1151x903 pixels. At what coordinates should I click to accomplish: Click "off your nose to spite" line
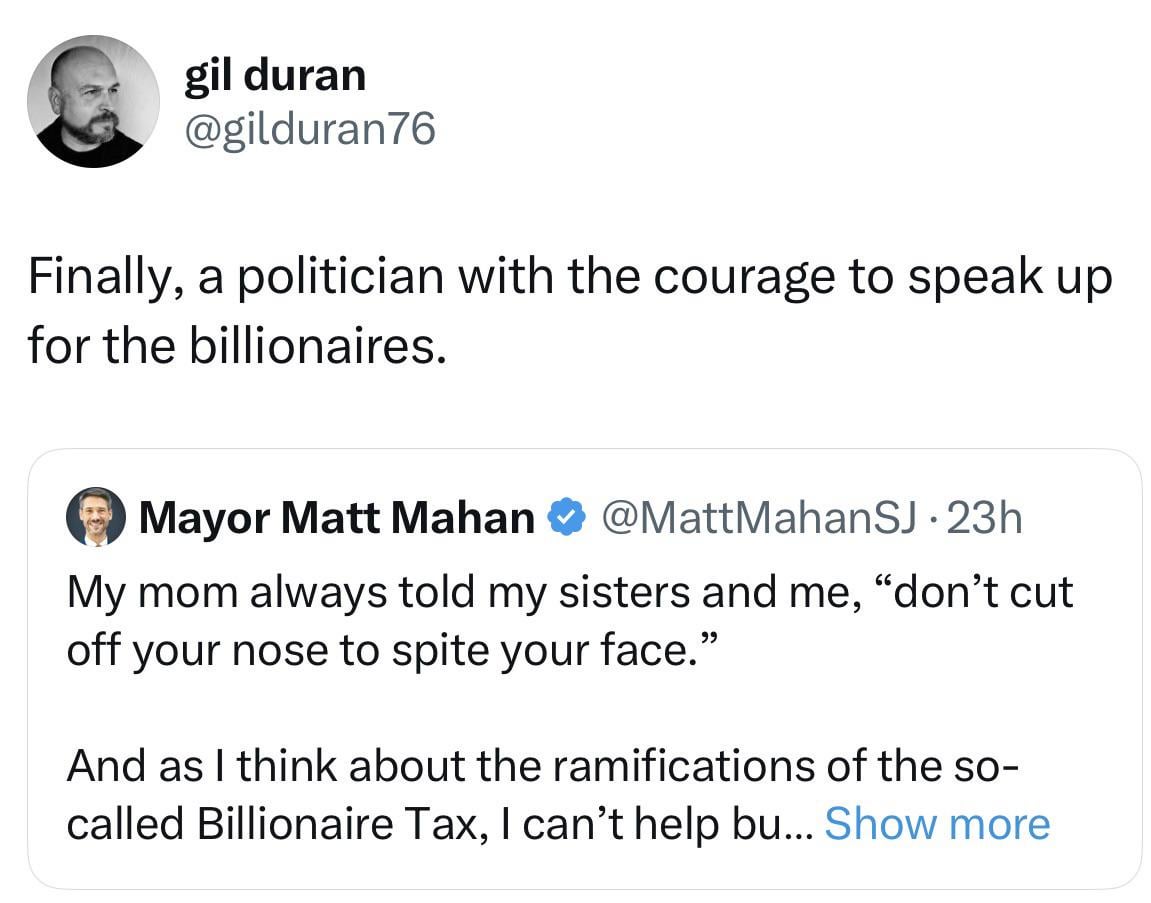(390, 651)
